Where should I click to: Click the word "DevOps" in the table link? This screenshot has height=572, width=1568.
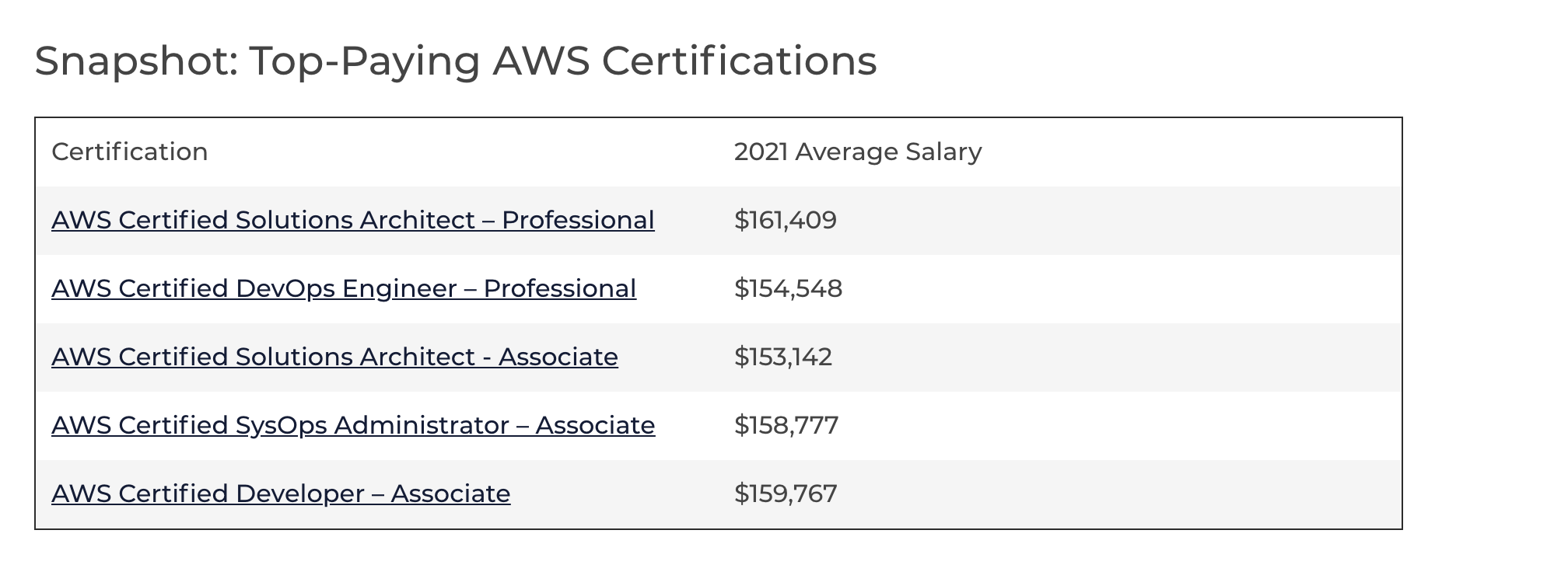click(x=285, y=288)
